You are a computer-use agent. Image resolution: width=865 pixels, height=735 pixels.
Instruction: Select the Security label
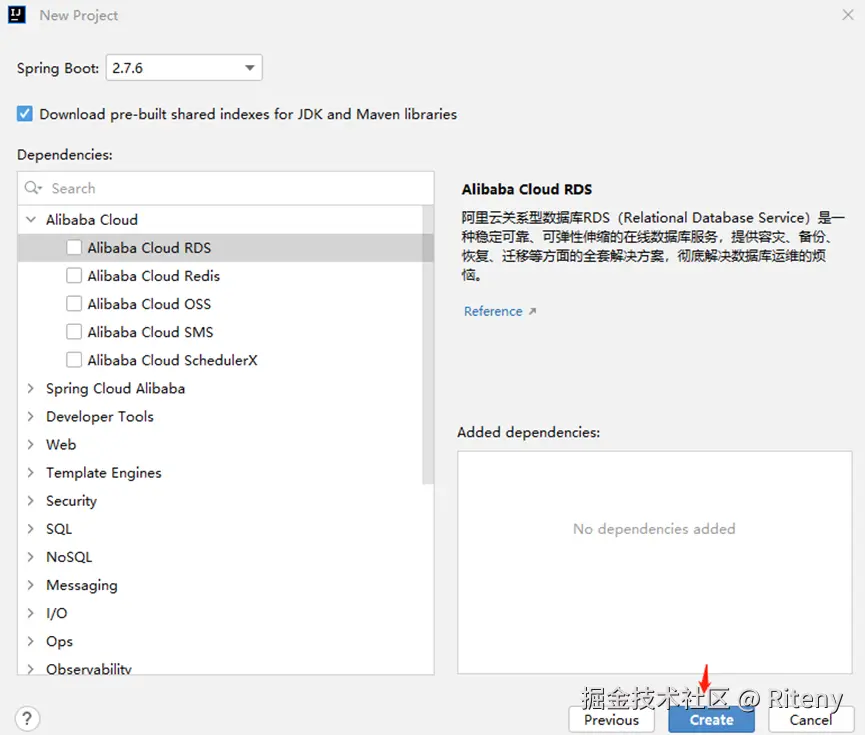click(71, 501)
